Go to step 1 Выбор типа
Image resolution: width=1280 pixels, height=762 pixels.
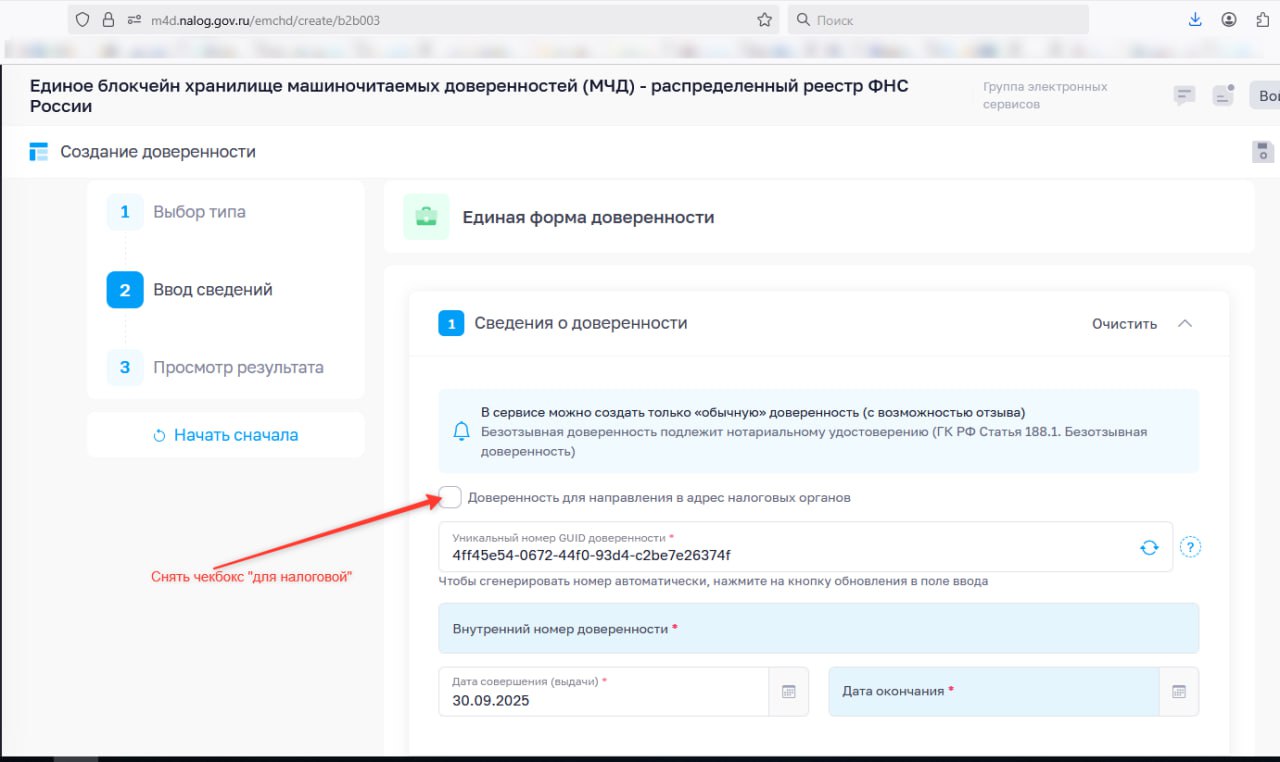[199, 212]
